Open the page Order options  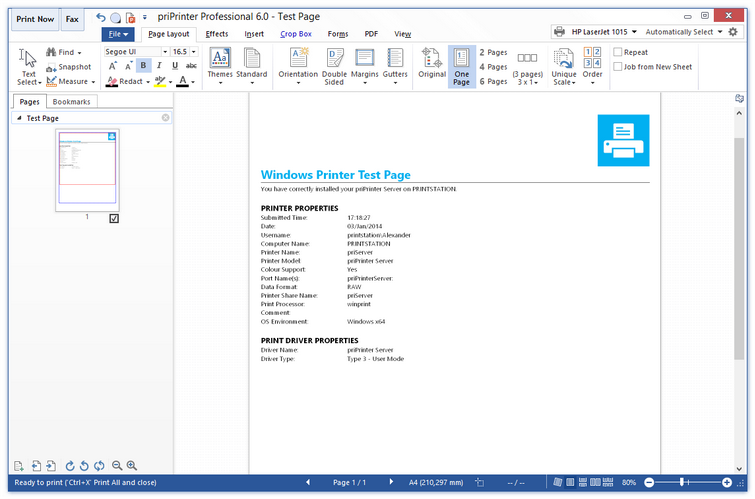pos(592,67)
